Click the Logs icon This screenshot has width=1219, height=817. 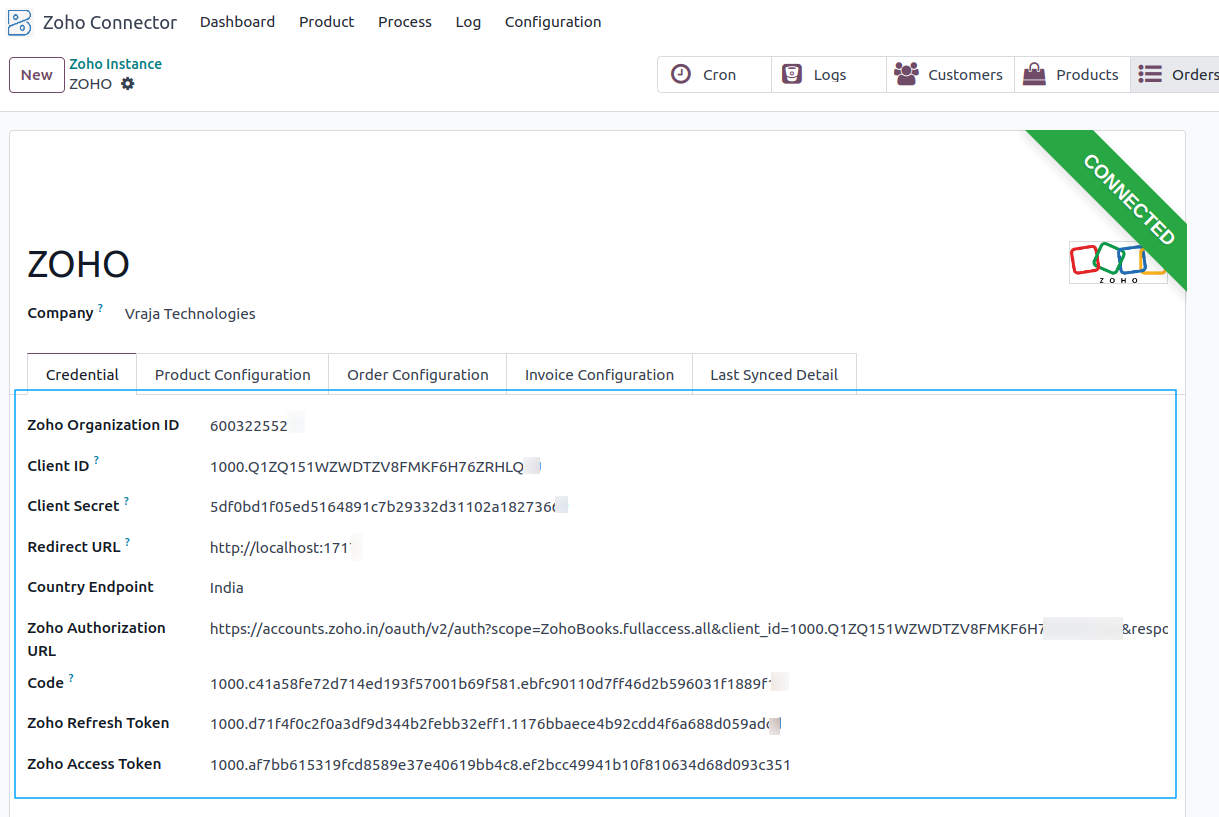(792, 74)
